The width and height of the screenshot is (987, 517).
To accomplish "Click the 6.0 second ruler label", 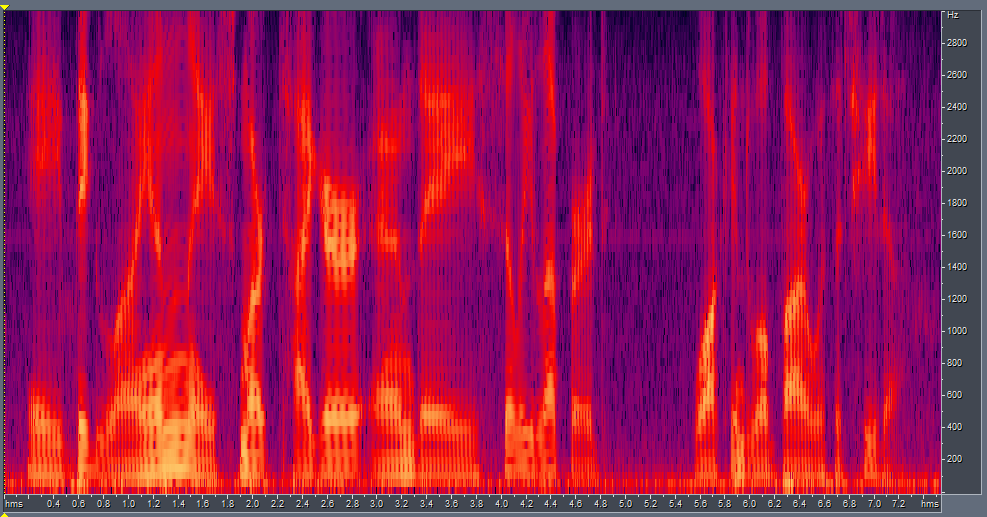I will [x=749, y=504].
